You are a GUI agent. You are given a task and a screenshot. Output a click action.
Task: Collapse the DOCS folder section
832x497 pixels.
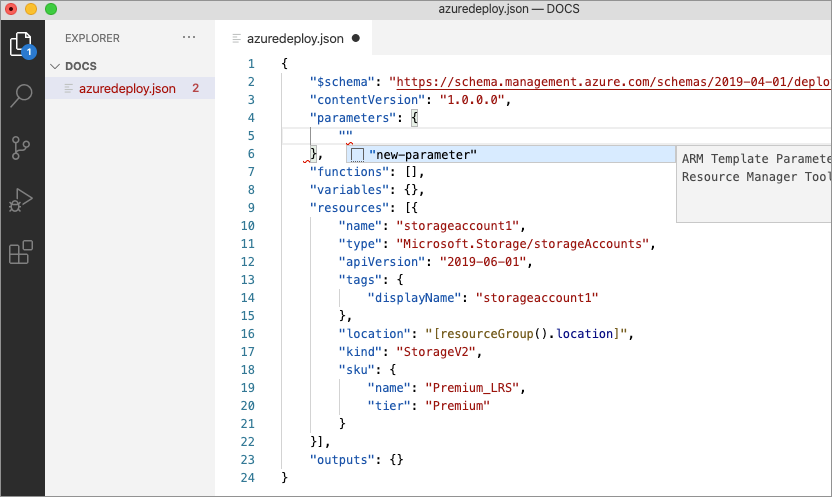(55, 66)
